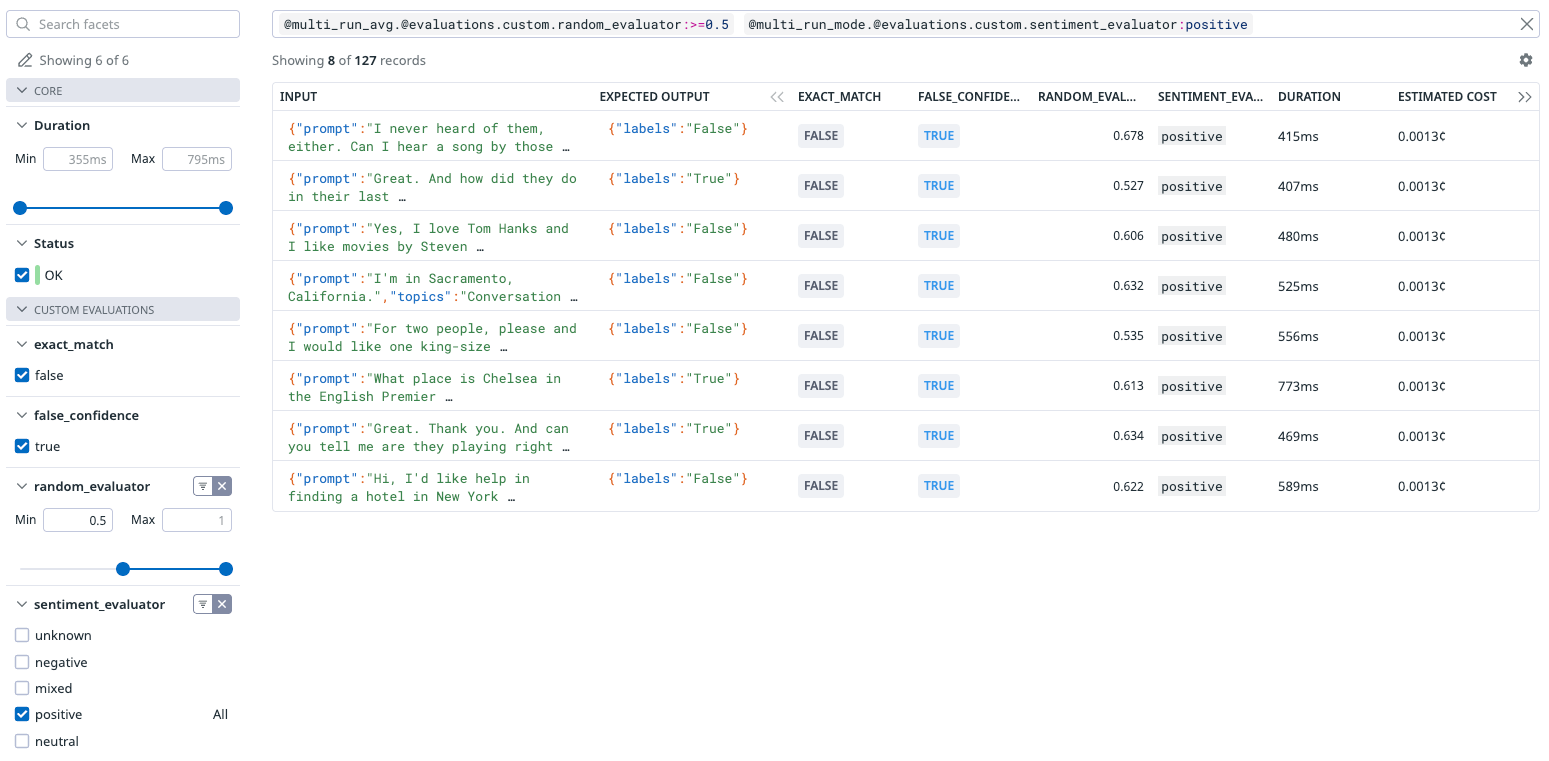This screenshot has height=761, width=1549.
Task: Collapse the CUSTOM EVALUATIONS group
Action: pos(22,310)
